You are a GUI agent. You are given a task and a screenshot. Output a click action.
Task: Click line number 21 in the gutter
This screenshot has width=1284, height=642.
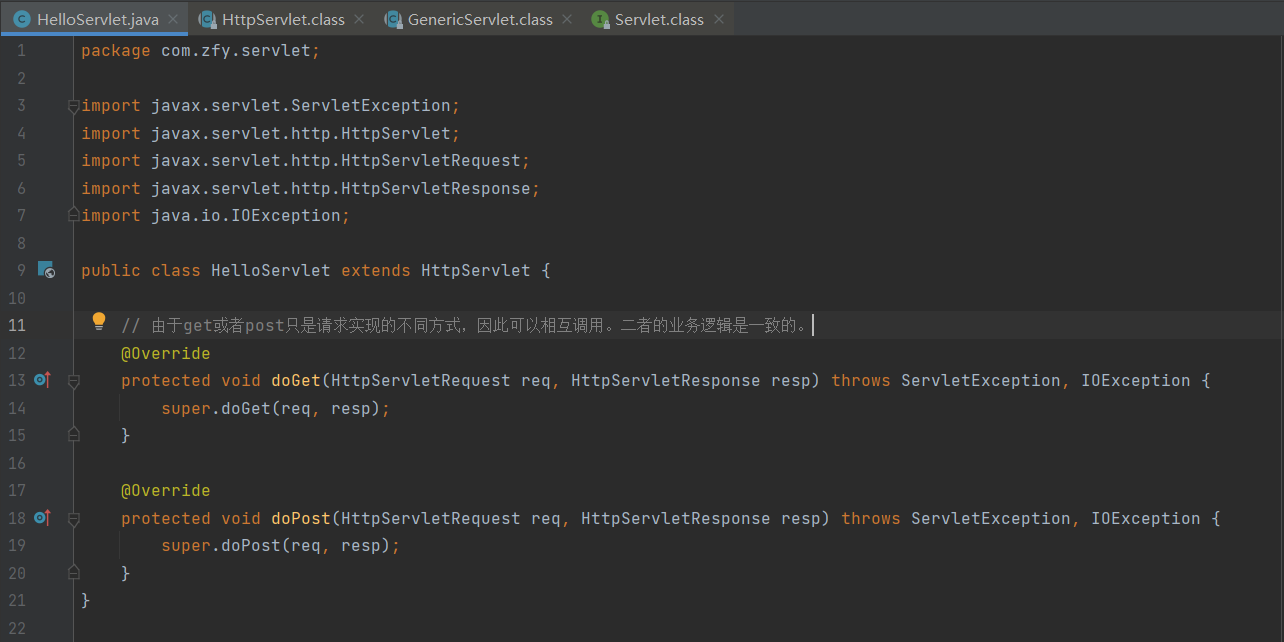[x=17, y=600]
